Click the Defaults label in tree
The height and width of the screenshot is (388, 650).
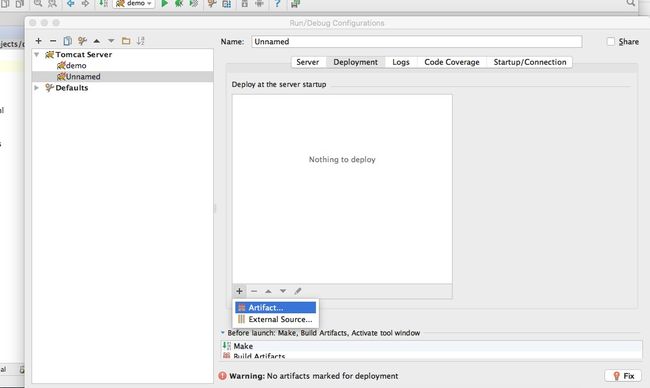[x=72, y=87]
